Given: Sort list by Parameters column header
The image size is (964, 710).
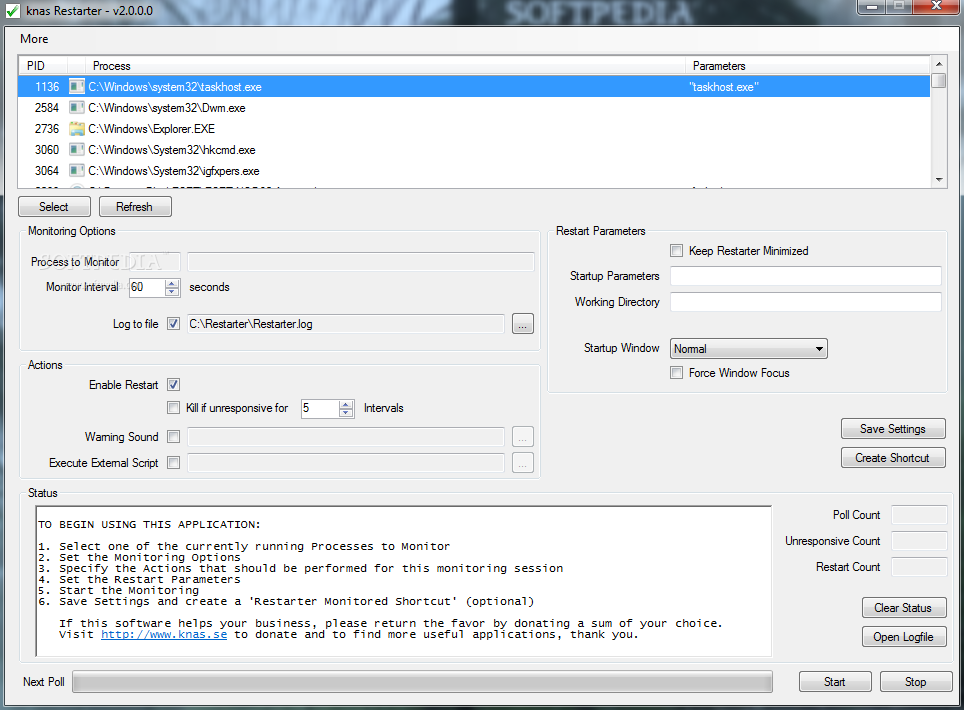Looking at the screenshot, I should pos(808,65).
